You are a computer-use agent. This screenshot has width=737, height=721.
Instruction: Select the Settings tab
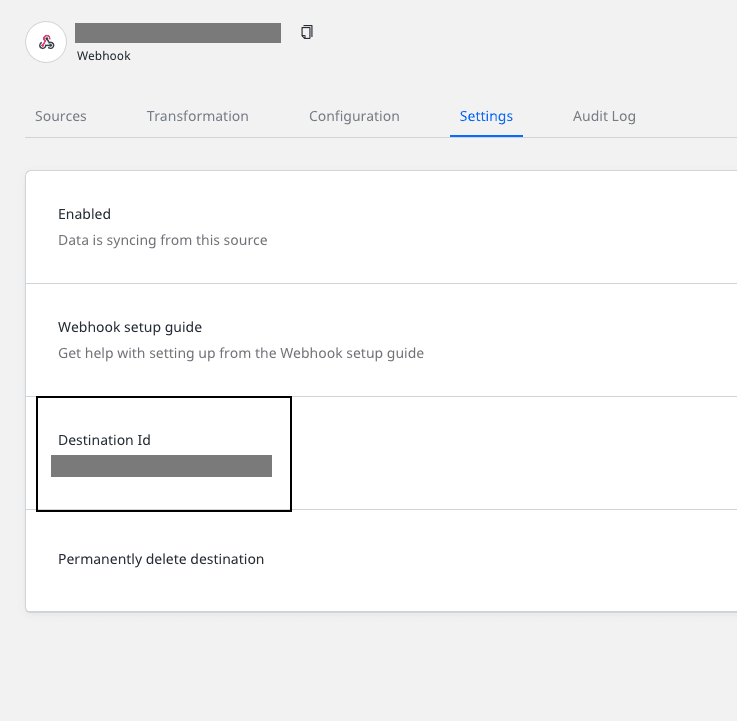pos(486,116)
